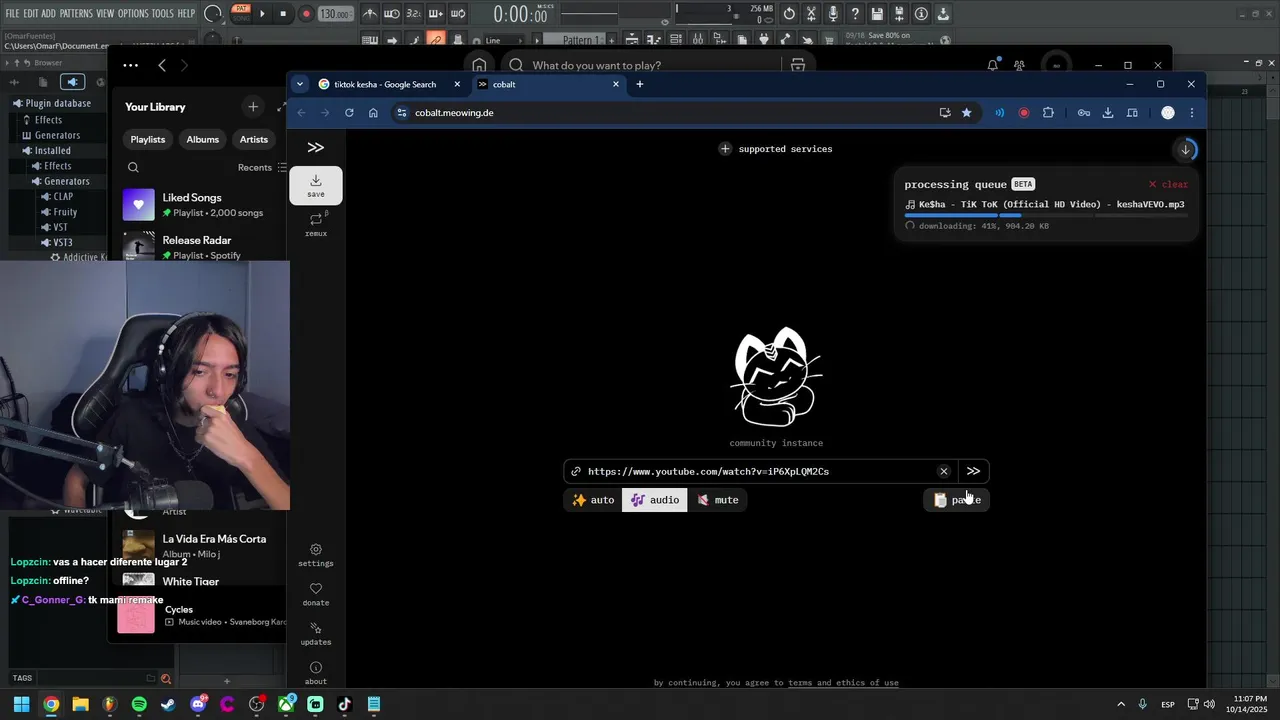
Task: Select mute download mode
Action: click(717, 500)
